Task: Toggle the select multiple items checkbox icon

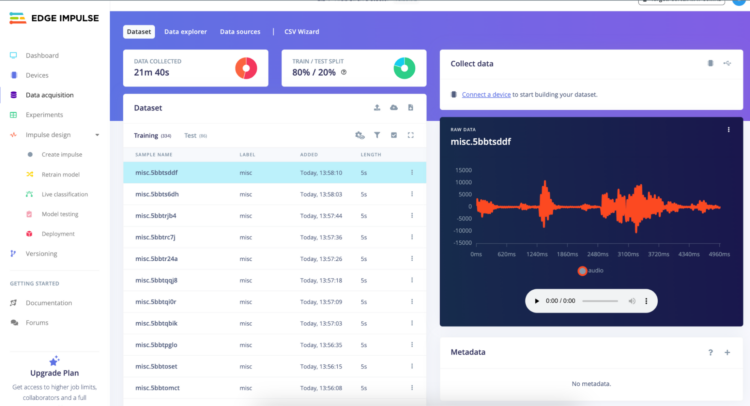Action: 394,135
